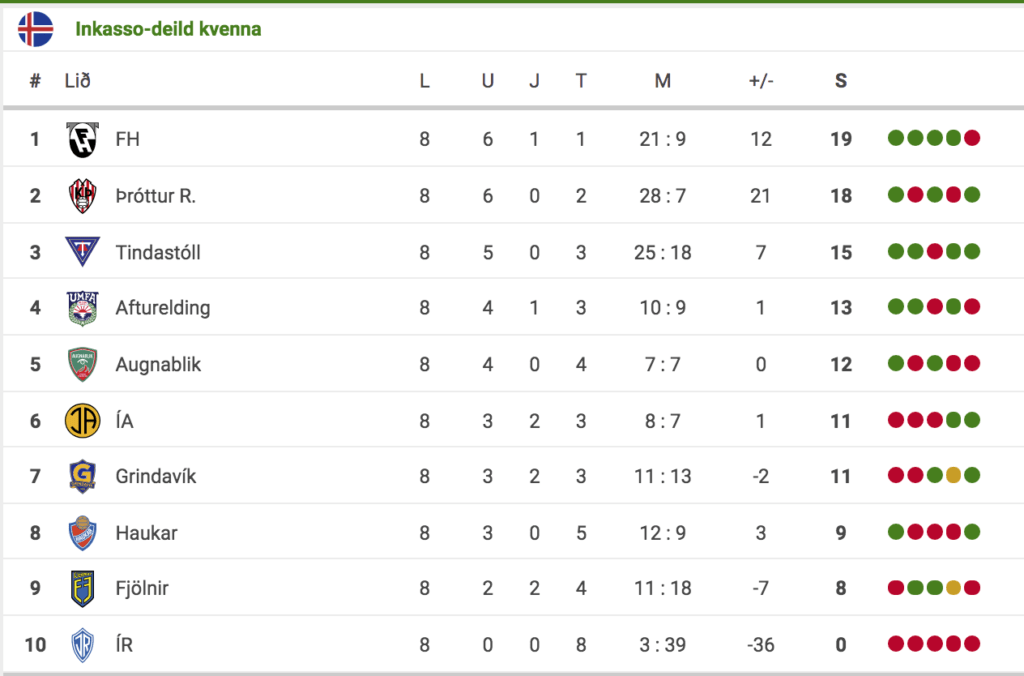Viewport: 1024px width, 676px height.
Task: Click FH's latest red form dot
Action: coord(972,138)
